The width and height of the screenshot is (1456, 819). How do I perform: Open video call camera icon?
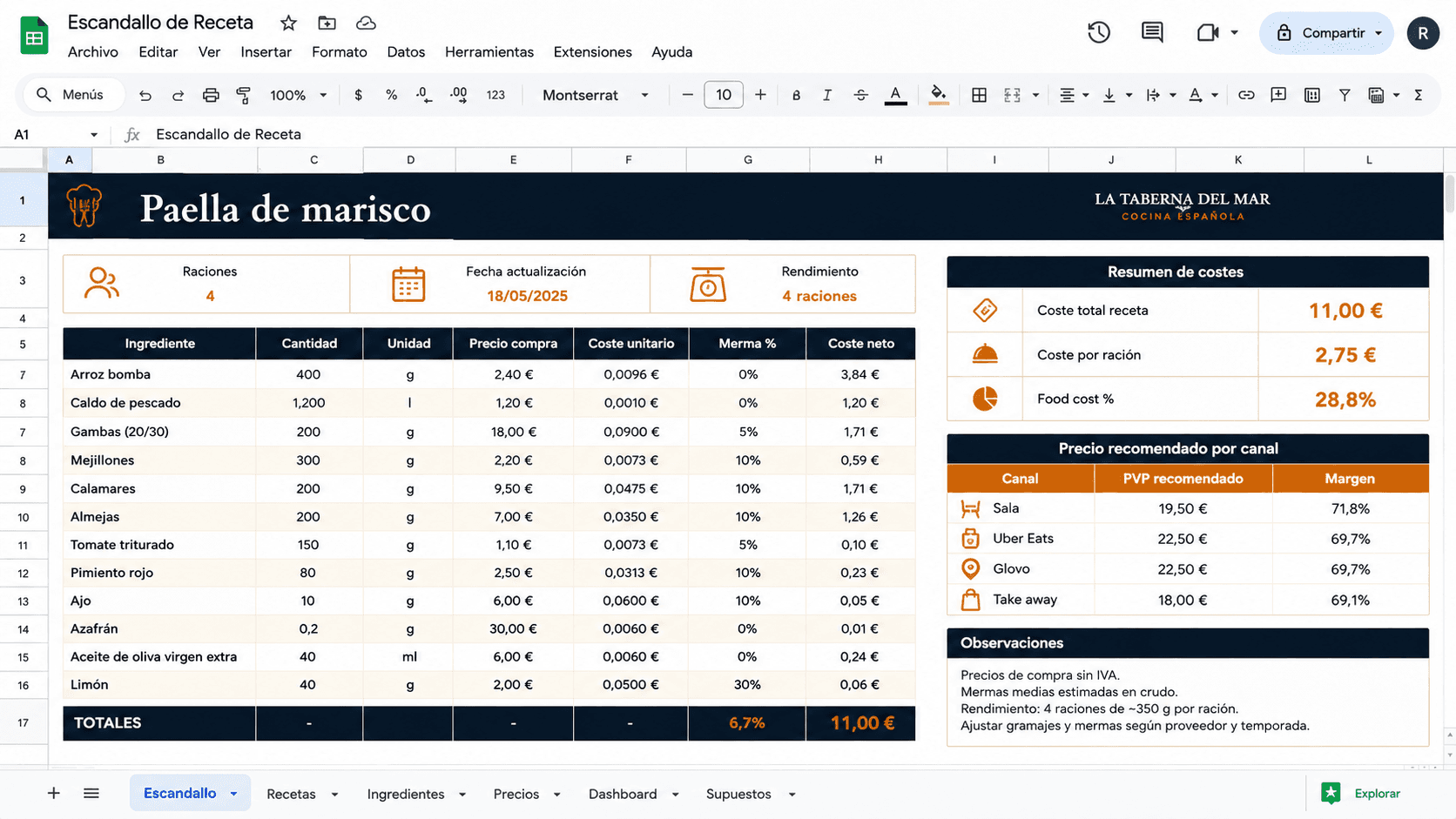[x=1208, y=33]
